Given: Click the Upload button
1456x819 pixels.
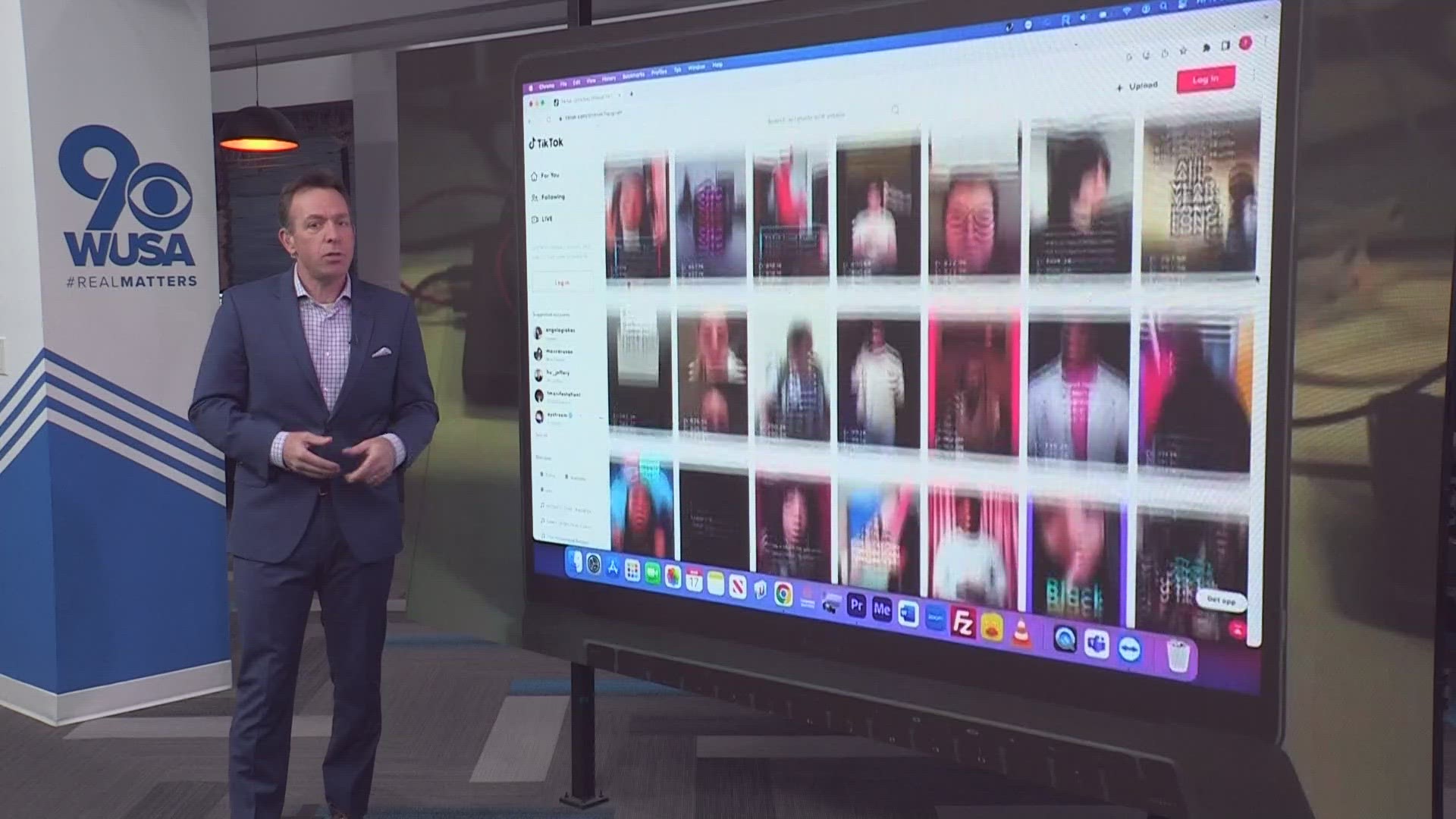Looking at the screenshot, I should pos(1137,86).
